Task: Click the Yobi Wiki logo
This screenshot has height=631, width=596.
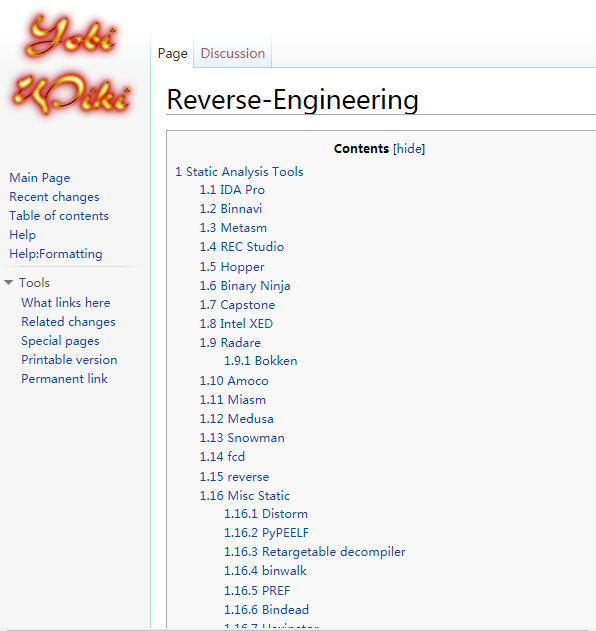Action: pos(71,64)
